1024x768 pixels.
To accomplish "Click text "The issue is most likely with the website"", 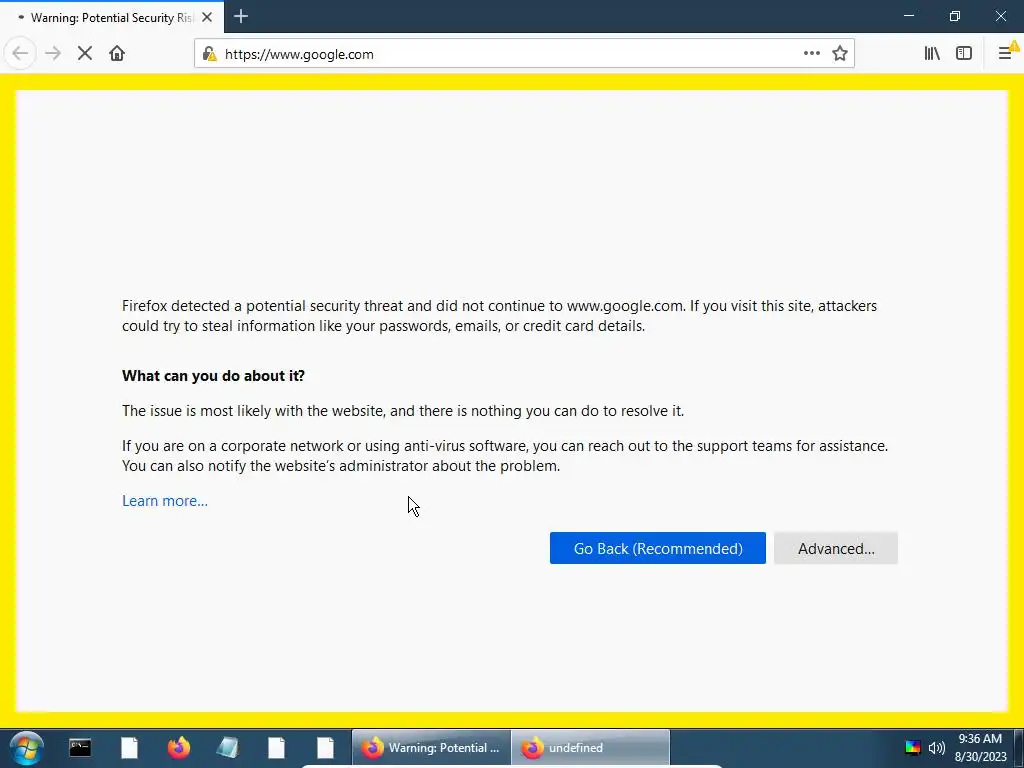I will (x=253, y=411).
